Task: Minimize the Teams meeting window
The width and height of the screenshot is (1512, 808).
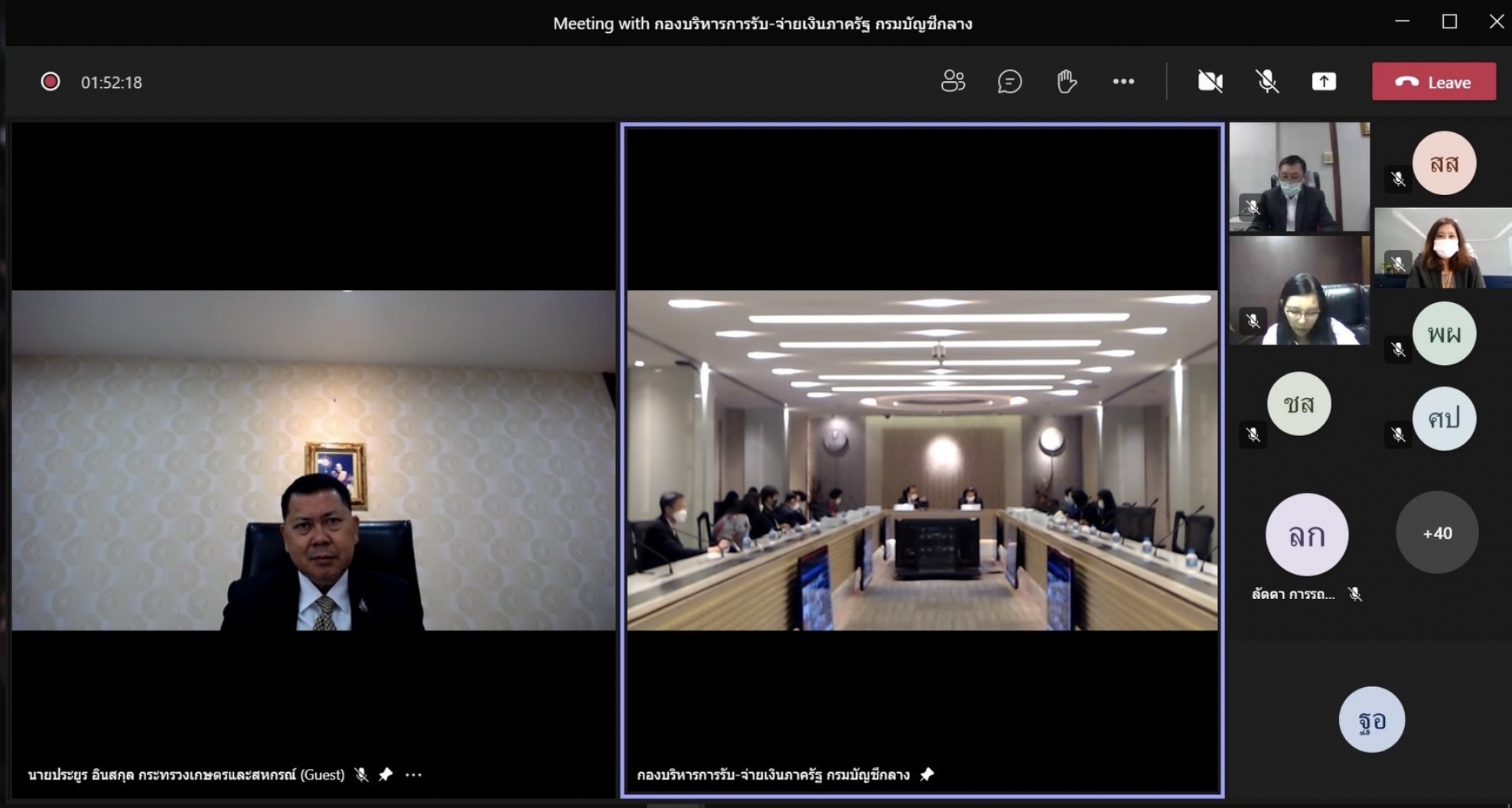Action: 1402,21
